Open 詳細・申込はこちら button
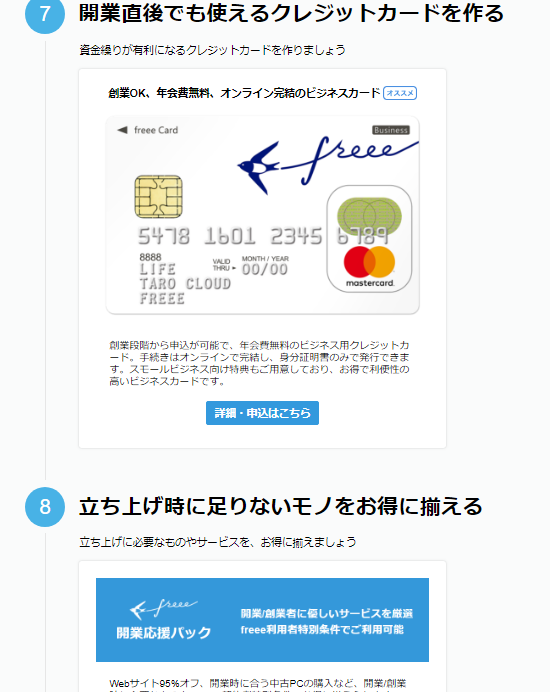Image resolution: width=550 pixels, height=692 pixels. pyautogui.click(x=262, y=413)
